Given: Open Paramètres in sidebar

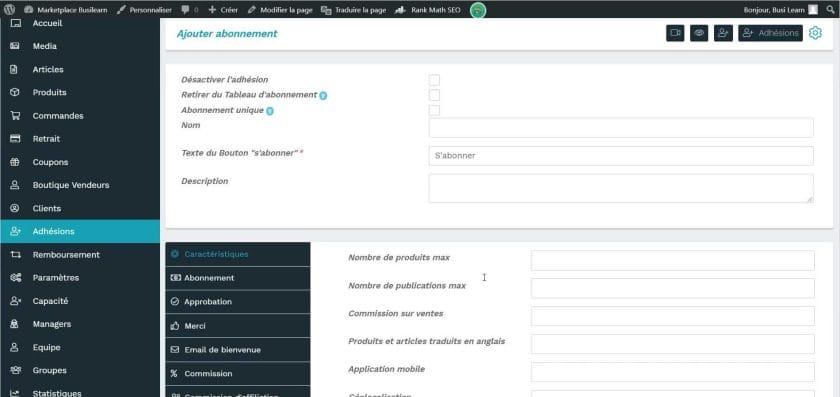Looking at the screenshot, I should tap(80, 278).
